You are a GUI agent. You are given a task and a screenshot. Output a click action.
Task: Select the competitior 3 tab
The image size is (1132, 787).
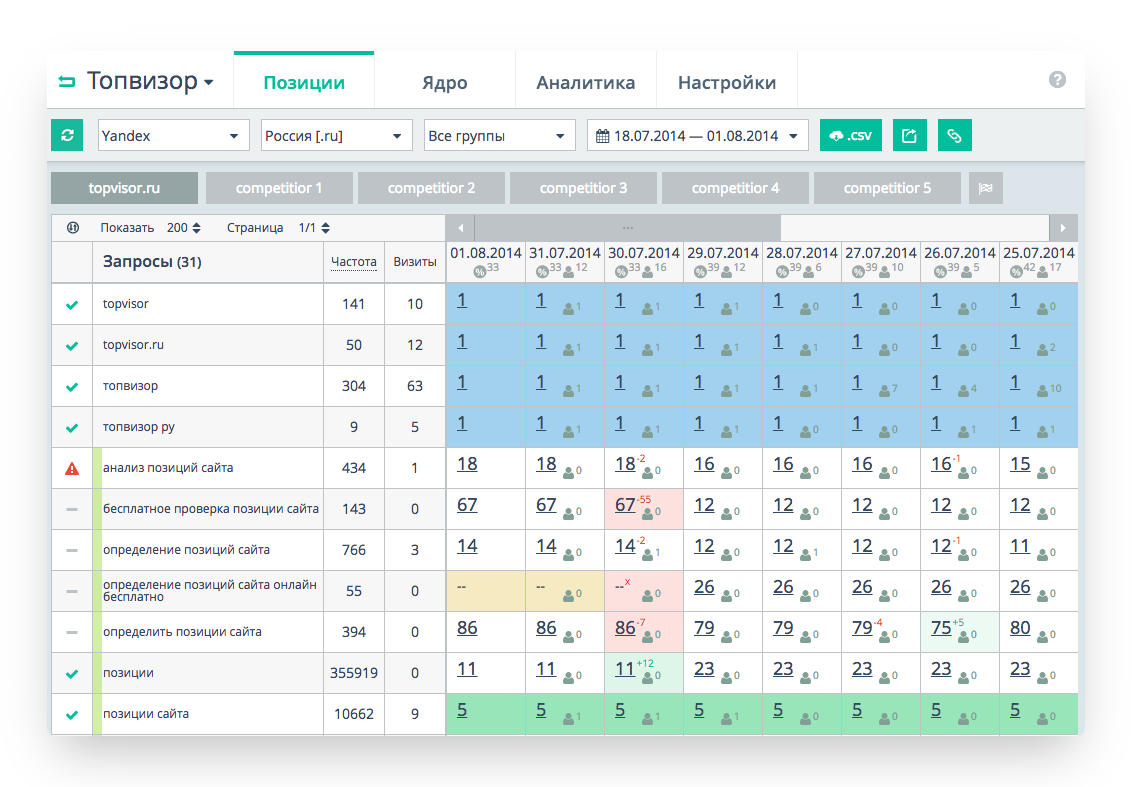[x=583, y=188]
